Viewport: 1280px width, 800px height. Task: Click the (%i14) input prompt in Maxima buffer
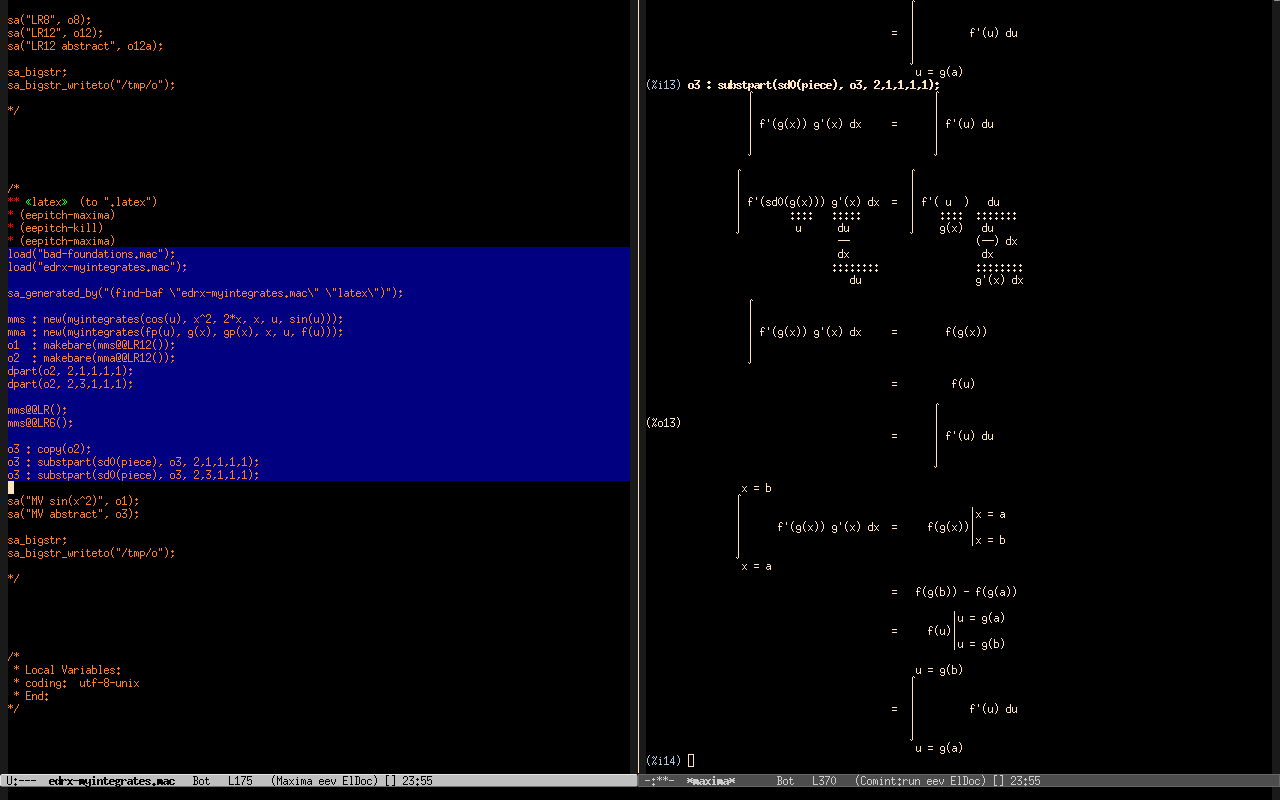tap(663, 761)
